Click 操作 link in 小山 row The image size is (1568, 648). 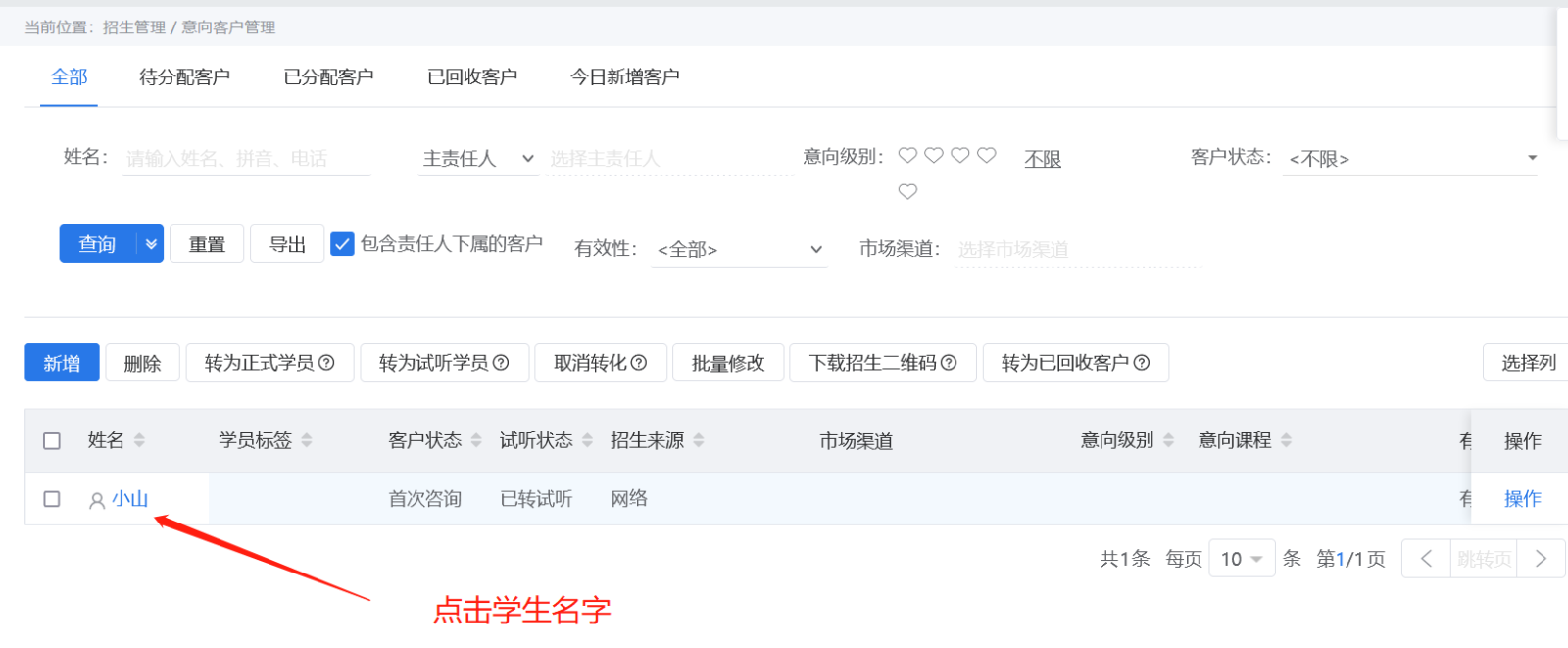click(1523, 499)
